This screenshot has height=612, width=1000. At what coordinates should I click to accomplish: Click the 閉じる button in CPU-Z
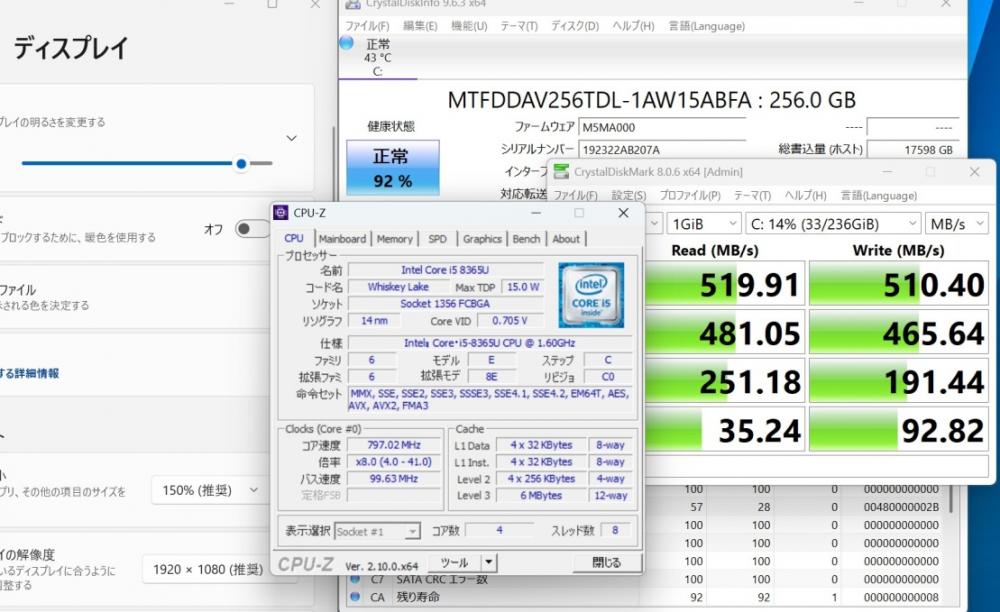pos(606,562)
